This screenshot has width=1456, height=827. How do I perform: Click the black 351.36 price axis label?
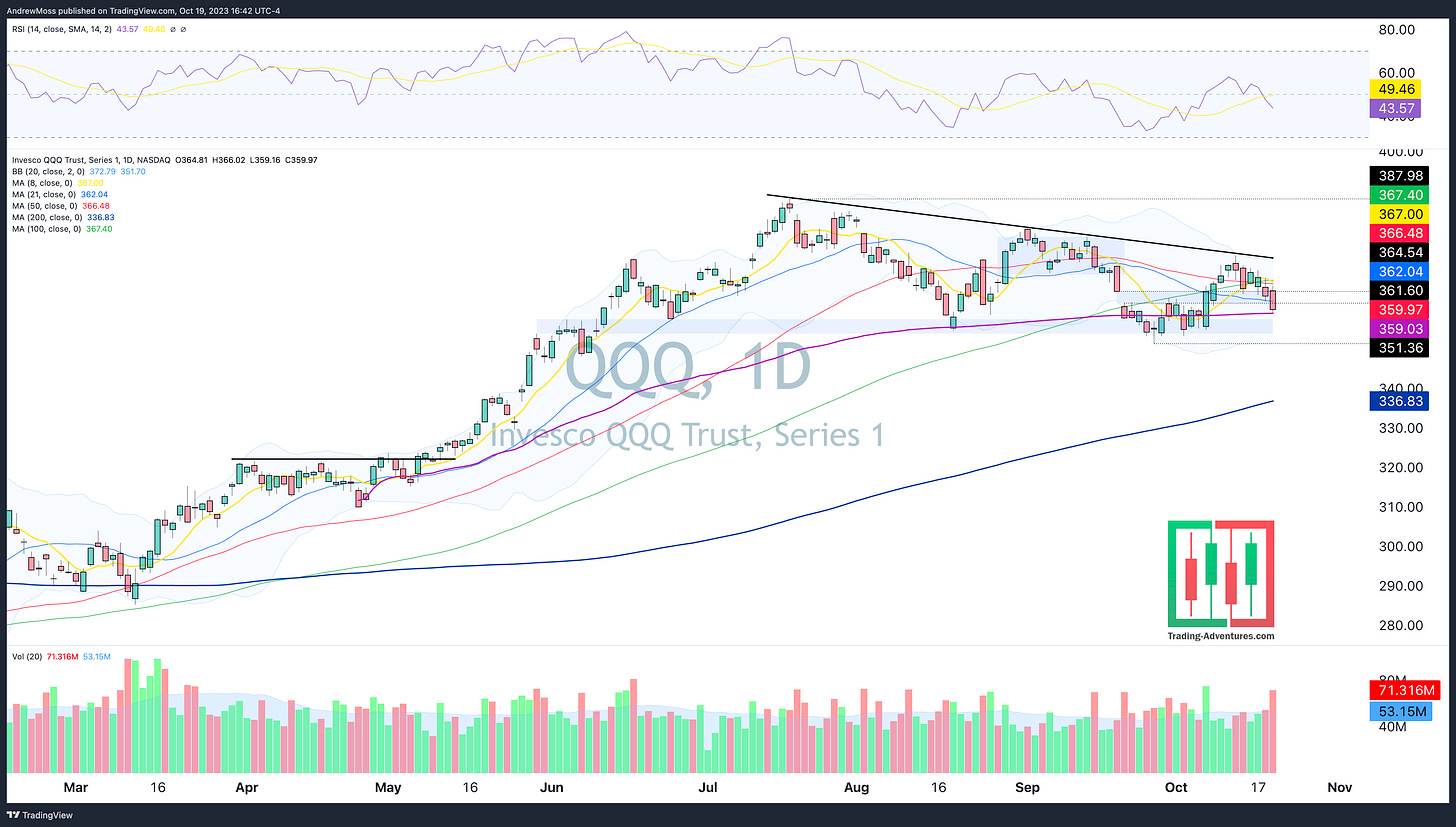1397,348
